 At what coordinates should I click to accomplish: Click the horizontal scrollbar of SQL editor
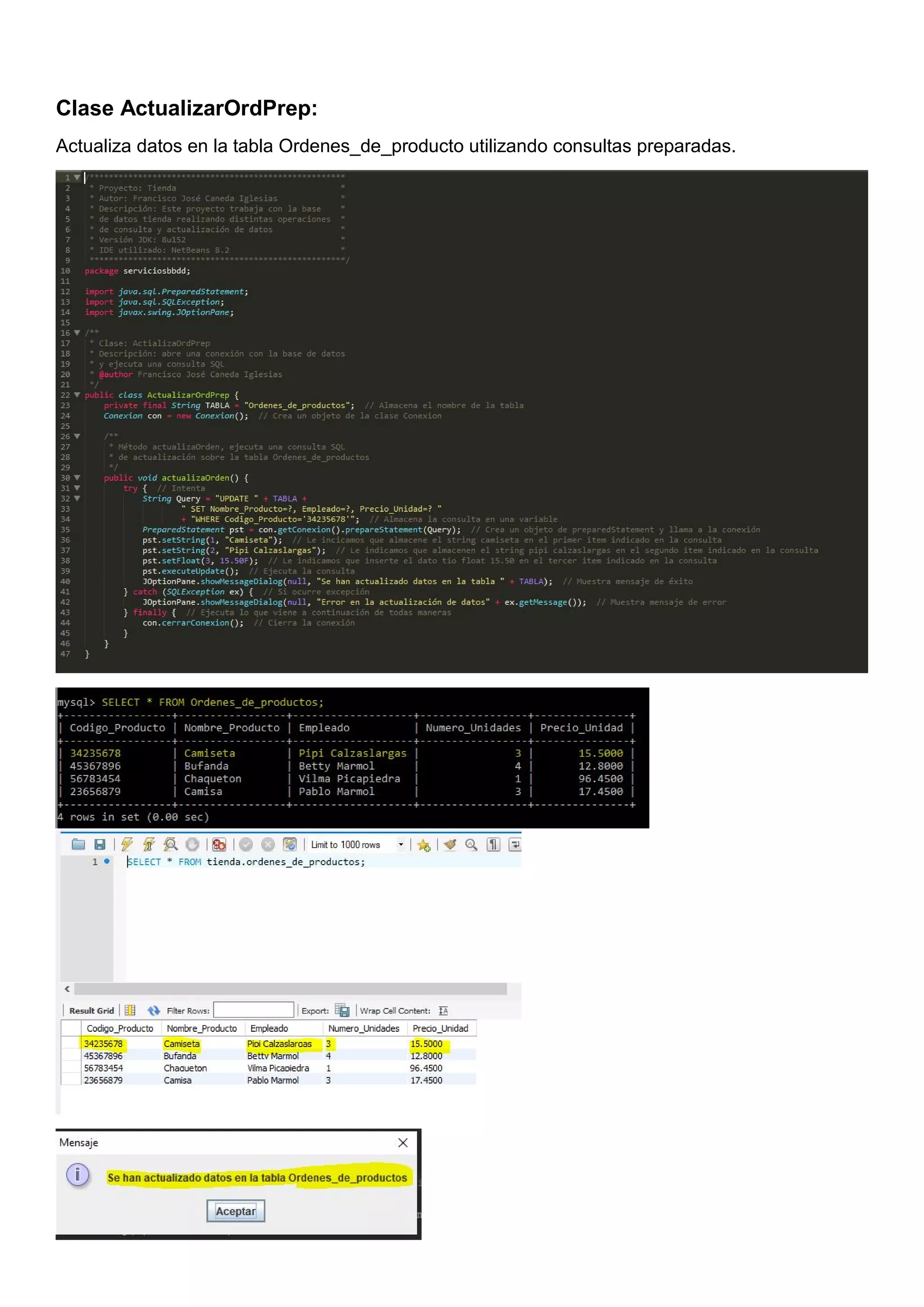pos(290,989)
